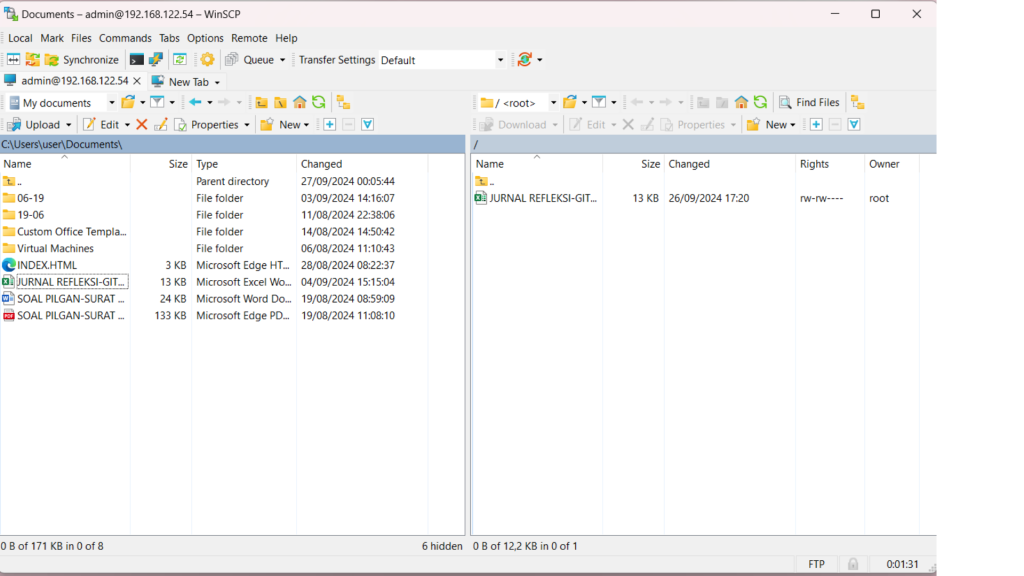Switch to the New Tab tab
Screen dimensions: 1024x576
point(187,82)
